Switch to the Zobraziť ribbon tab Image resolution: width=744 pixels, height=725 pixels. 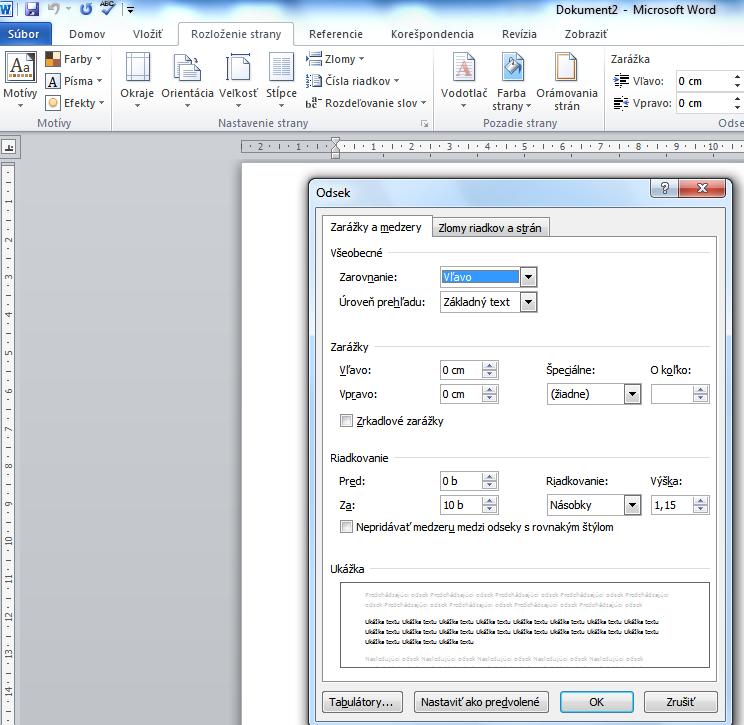pyautogui.click(x=586, y=34)
